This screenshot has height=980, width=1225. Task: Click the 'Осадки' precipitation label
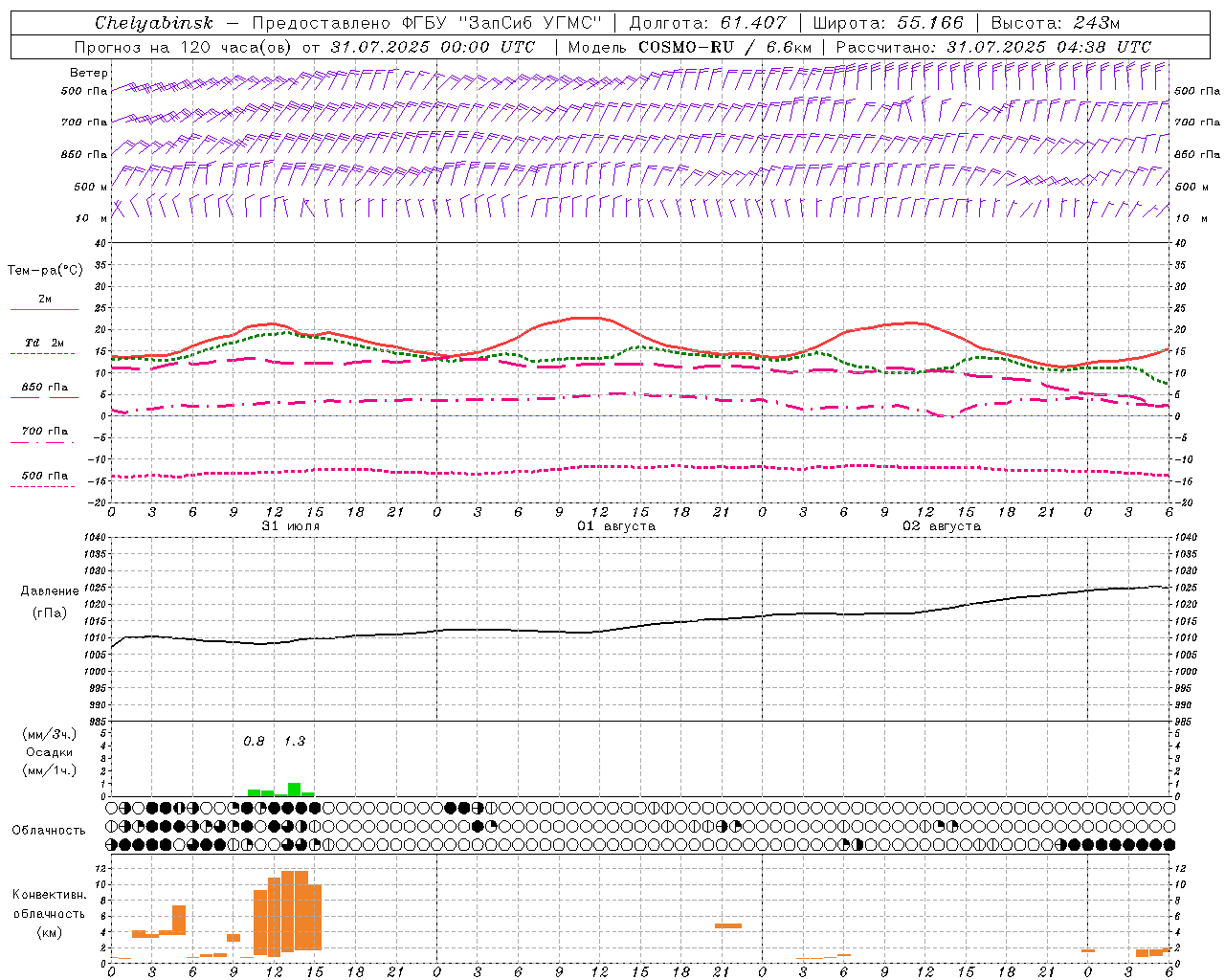click(x=48, y=752)
